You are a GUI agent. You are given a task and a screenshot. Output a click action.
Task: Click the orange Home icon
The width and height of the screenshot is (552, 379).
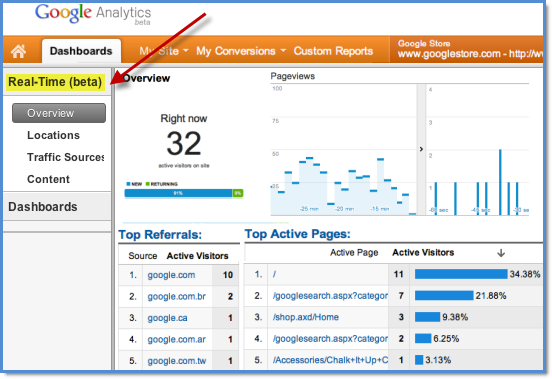(18, 51)
